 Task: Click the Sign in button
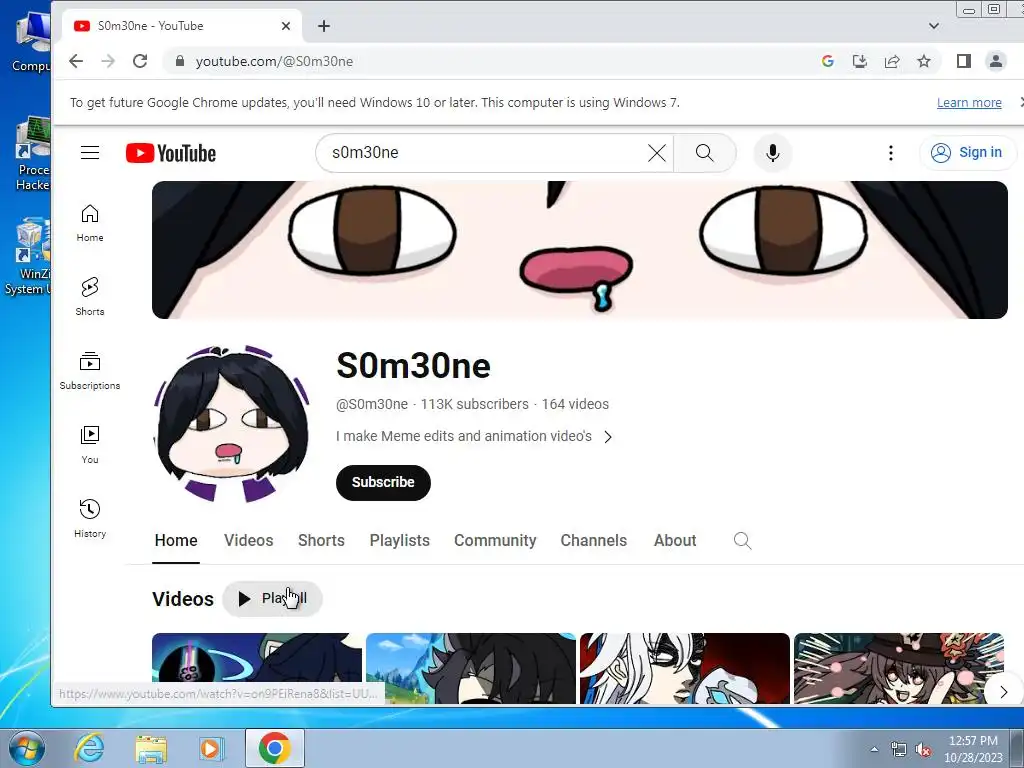point(968,153)
